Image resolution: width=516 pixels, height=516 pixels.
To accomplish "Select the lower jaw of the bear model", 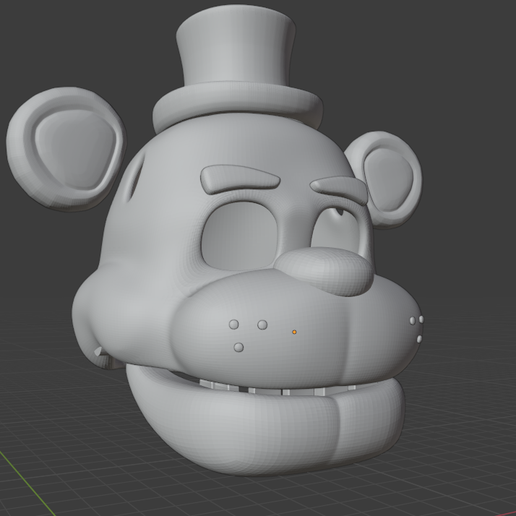I will (x=267, y=423).
